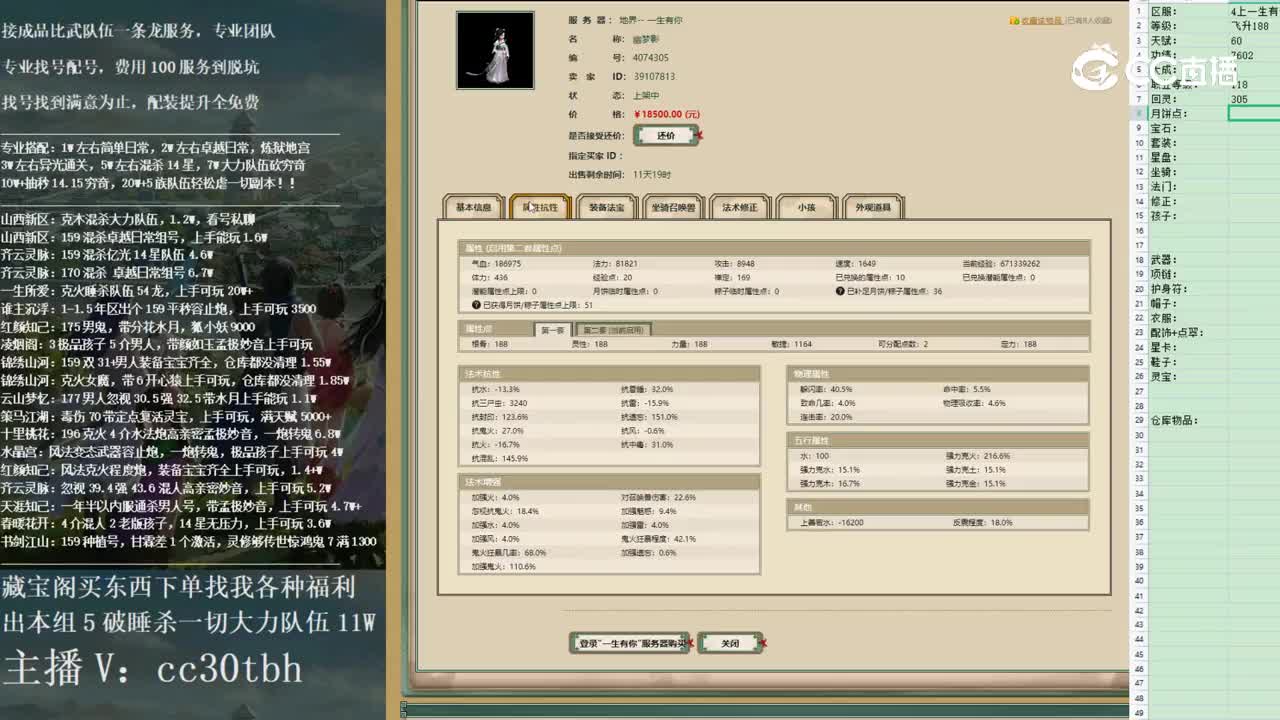
Task: Click the 收藏该物品 favorite link
Action: [x=1041, y=20]
